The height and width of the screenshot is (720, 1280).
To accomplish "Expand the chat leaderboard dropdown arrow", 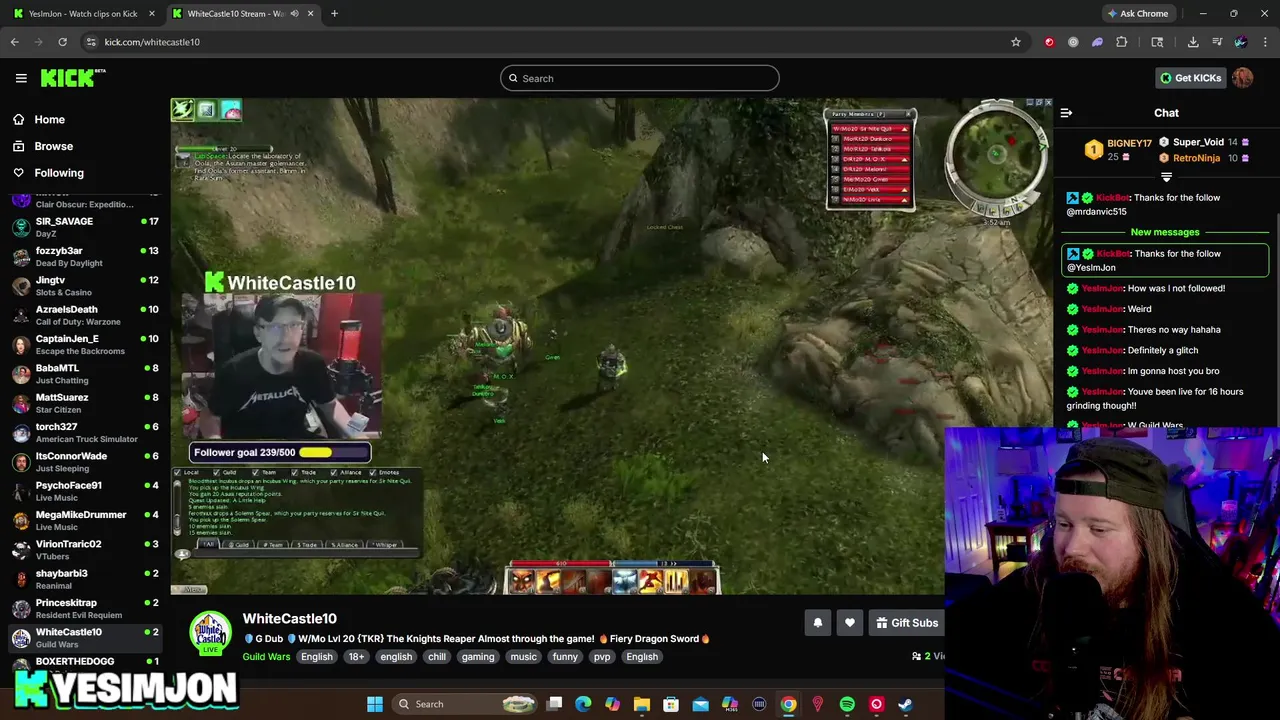I will click(1166, 177).
